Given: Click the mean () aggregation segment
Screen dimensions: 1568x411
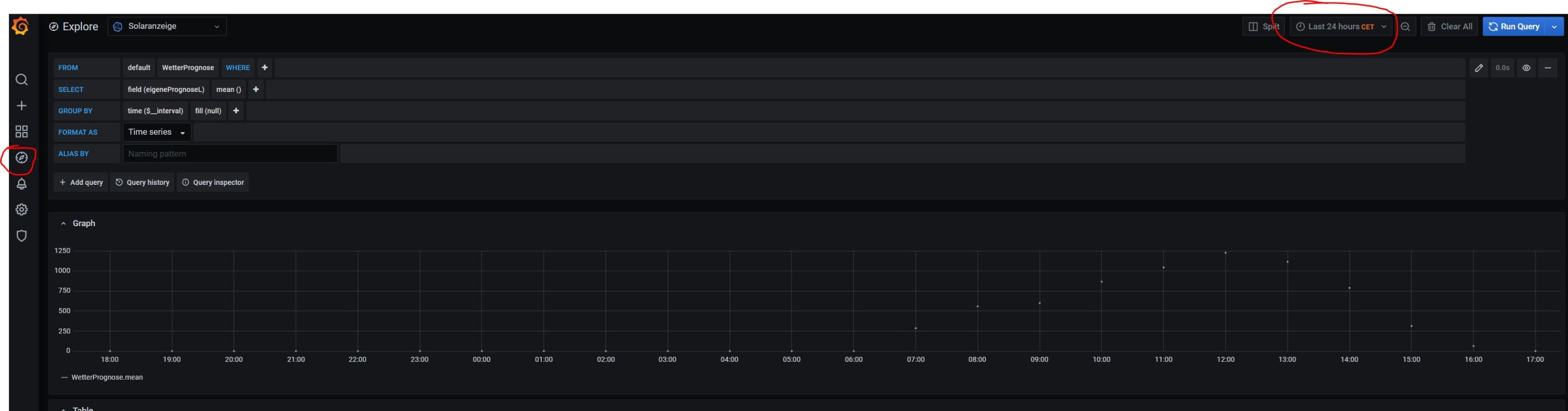Looking at the screenshot, I should 228,90.
